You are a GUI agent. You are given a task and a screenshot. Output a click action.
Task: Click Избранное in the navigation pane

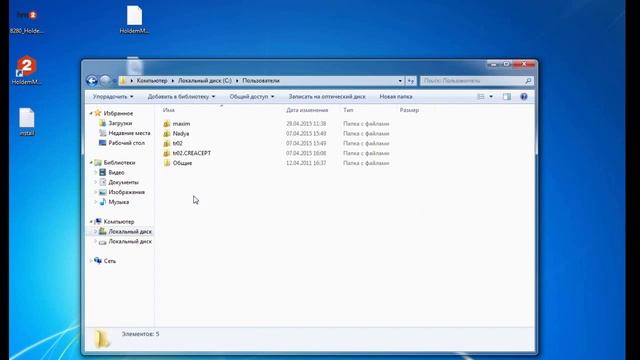pos(118,113)
